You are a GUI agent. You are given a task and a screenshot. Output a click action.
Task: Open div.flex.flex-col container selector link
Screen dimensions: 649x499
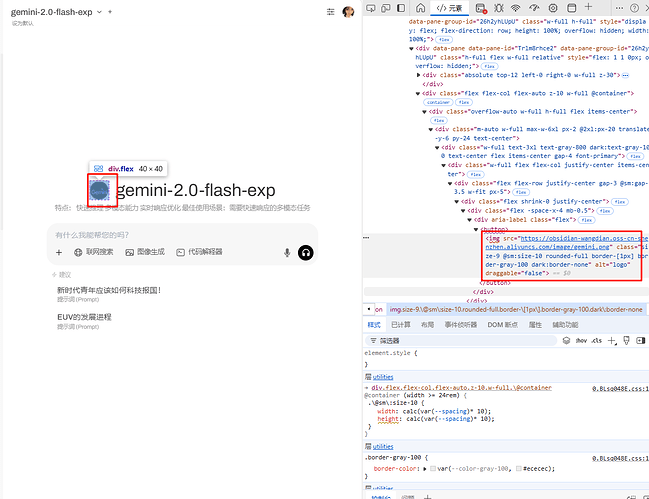pos(462,388)
